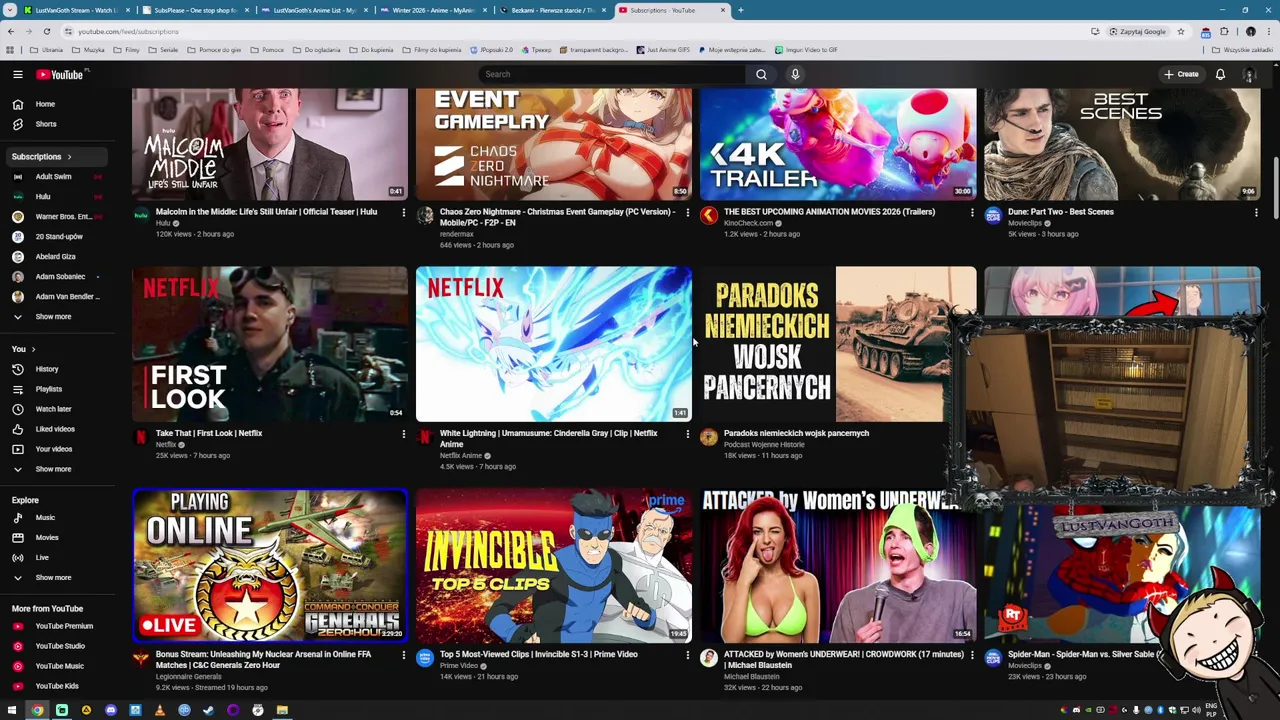Open File Explorer from the taskbar
Screen dimensions: 1280x720
tap(282, 710)
